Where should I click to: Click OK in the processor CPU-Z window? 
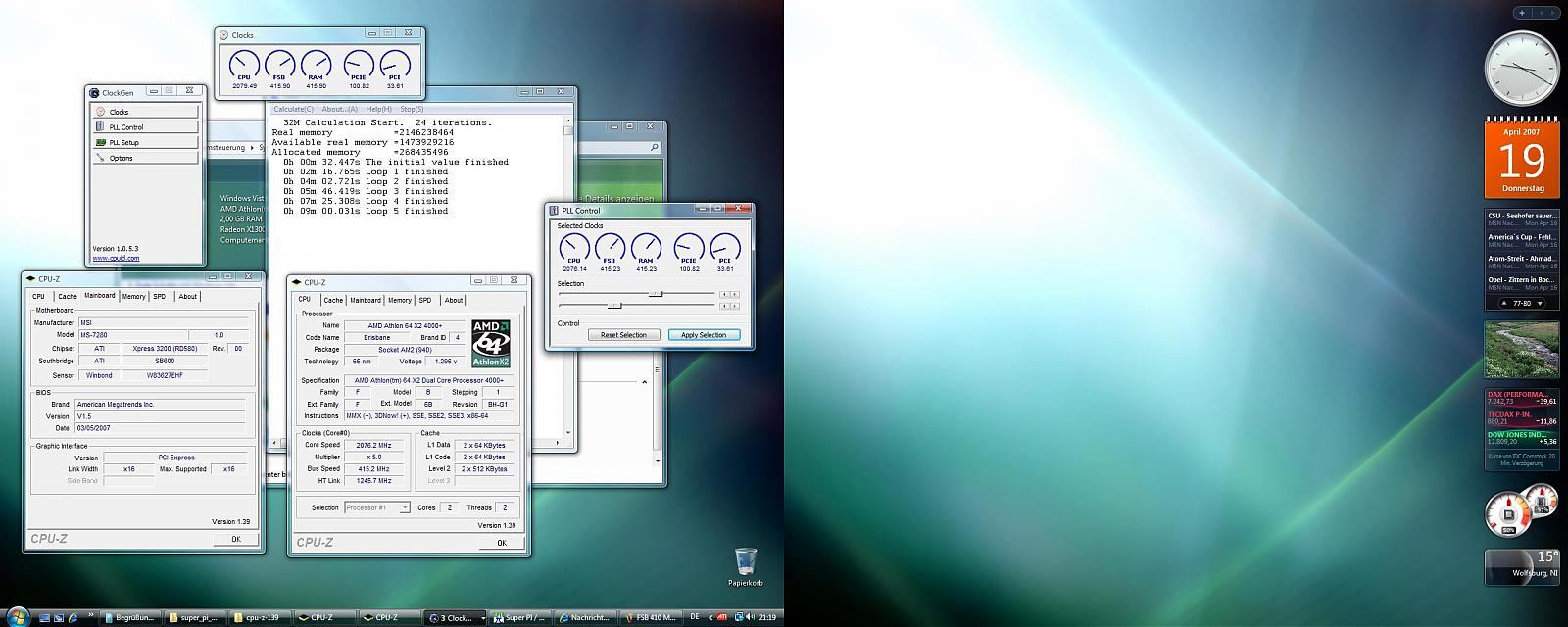tap(502, 543)
